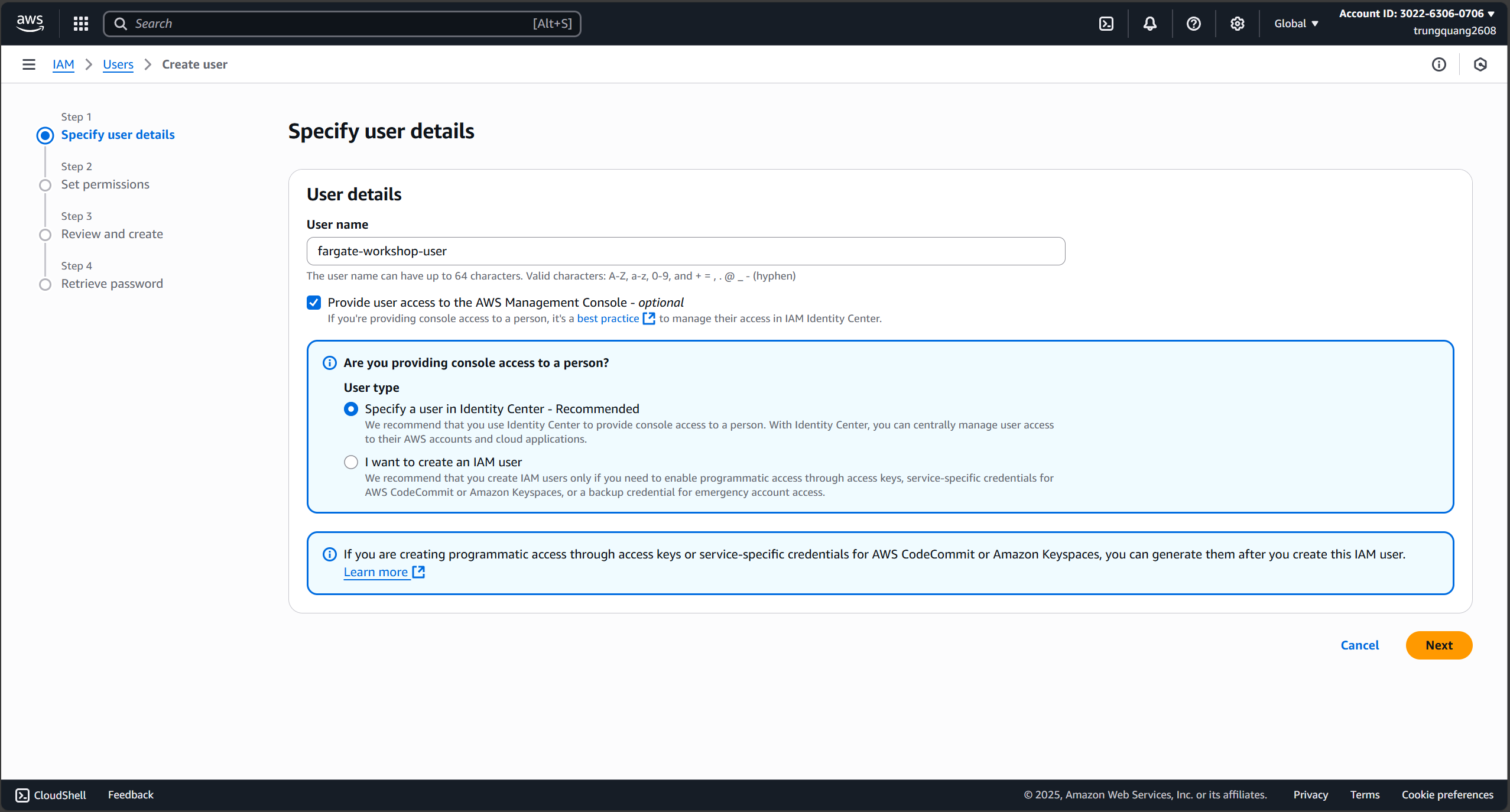Click the Next button
The image size is (1510, 812).
[1438, 645]
